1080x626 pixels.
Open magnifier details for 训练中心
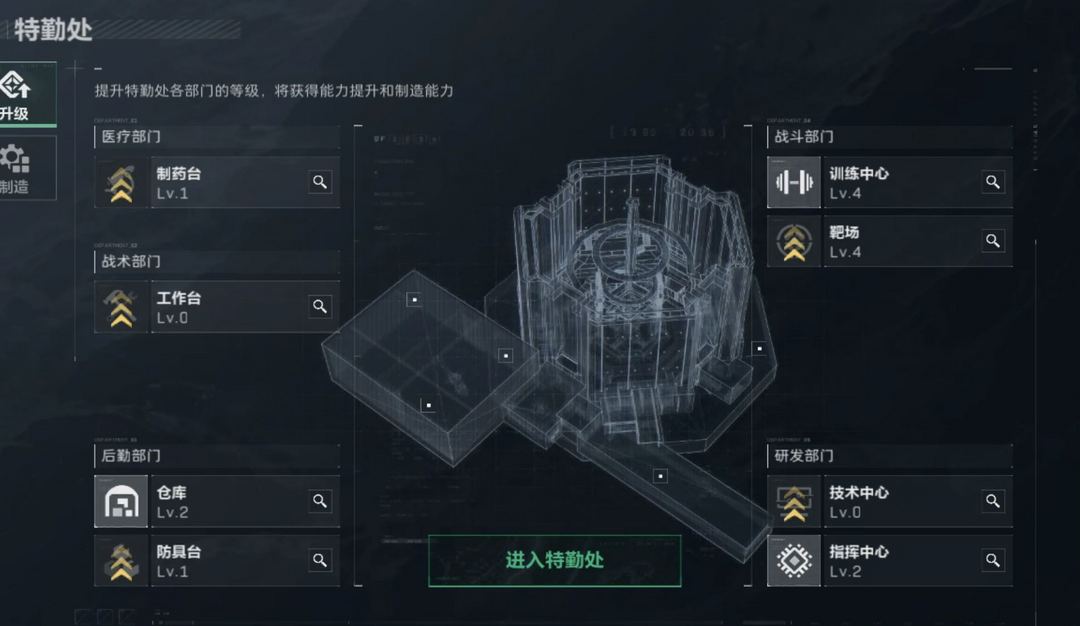point(993,182)
